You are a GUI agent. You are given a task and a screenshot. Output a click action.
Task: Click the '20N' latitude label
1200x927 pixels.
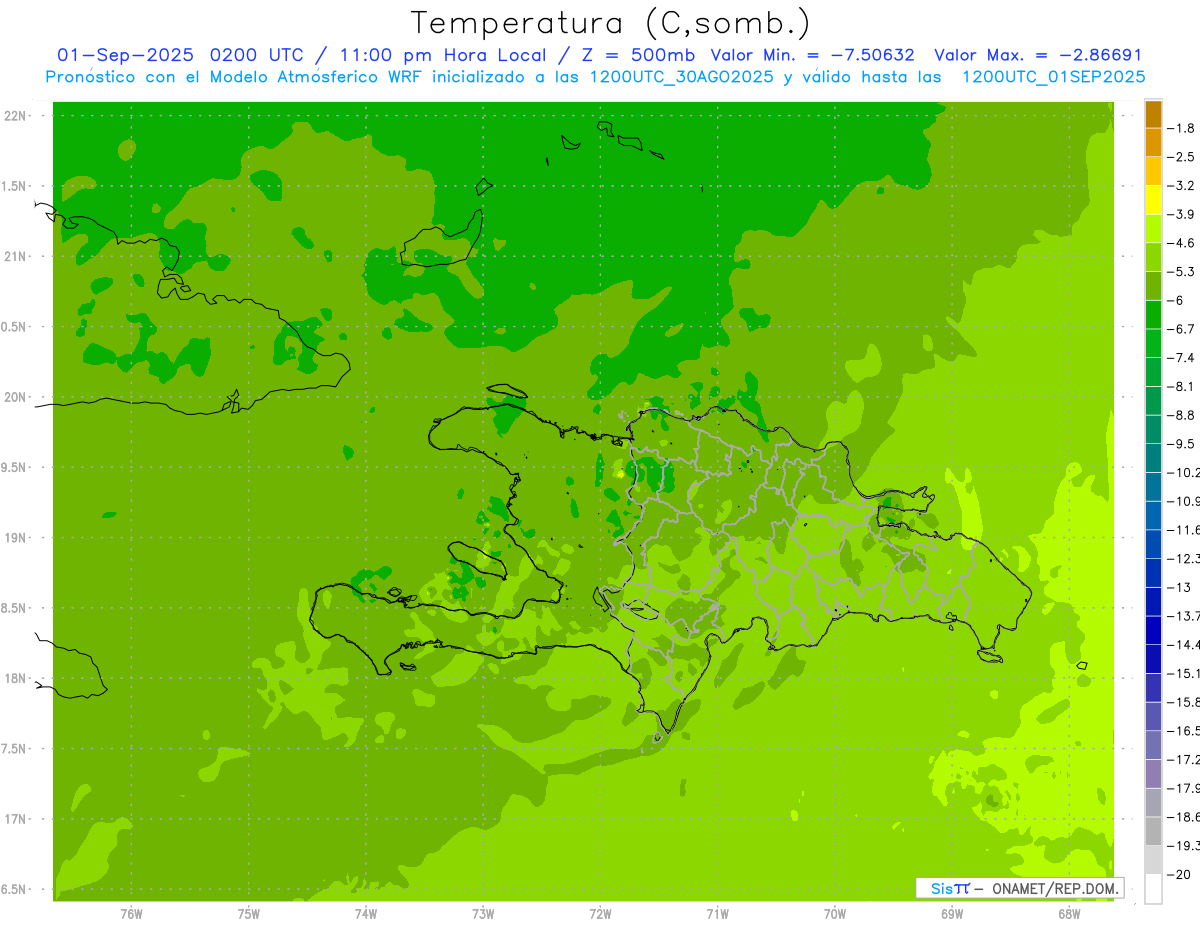coord(14,398)
